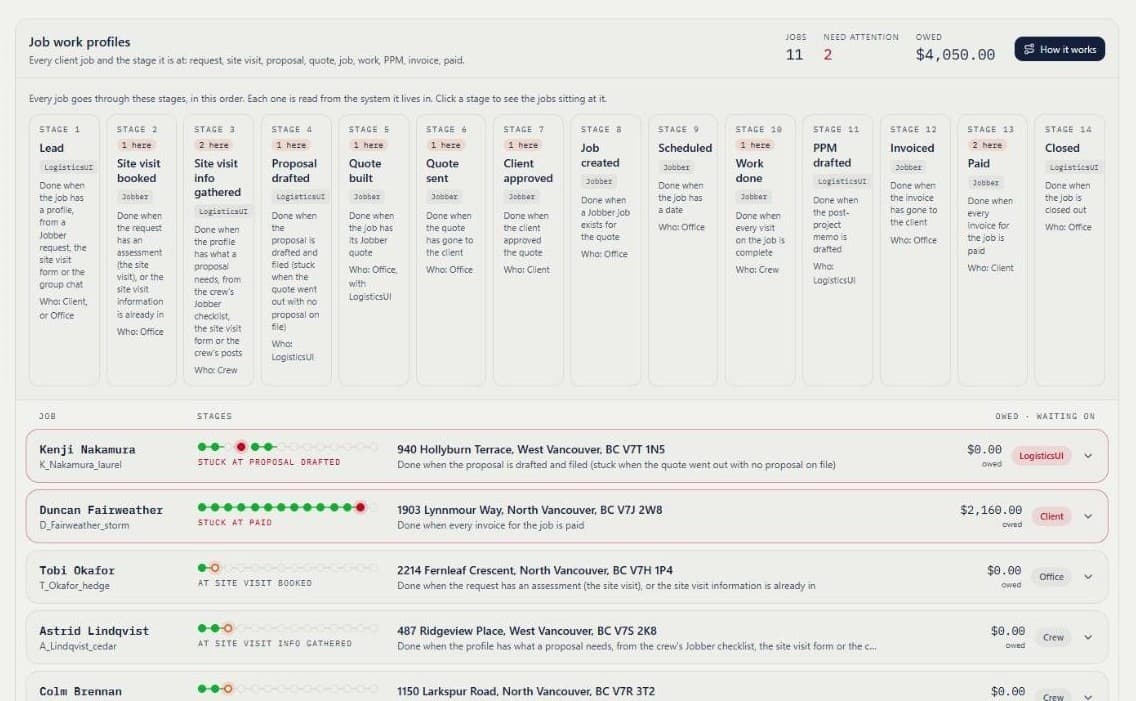The width and height of the screenshot is (1136, 701).
Task: Expand the Duncan Fairweather job row chevron
Action: tap(1087, 516)
